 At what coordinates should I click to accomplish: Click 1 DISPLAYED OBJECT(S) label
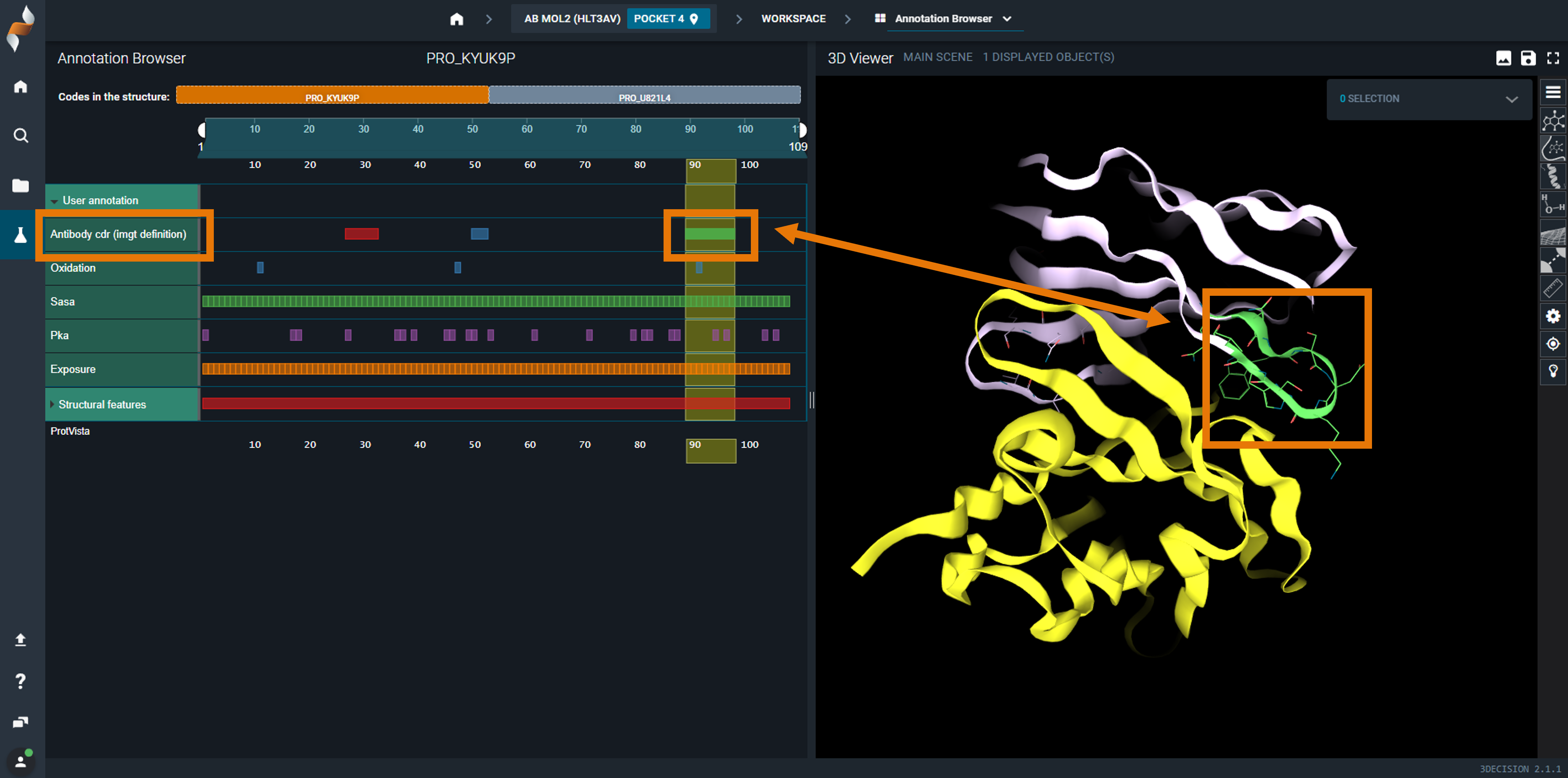(x=1048, y=57)
